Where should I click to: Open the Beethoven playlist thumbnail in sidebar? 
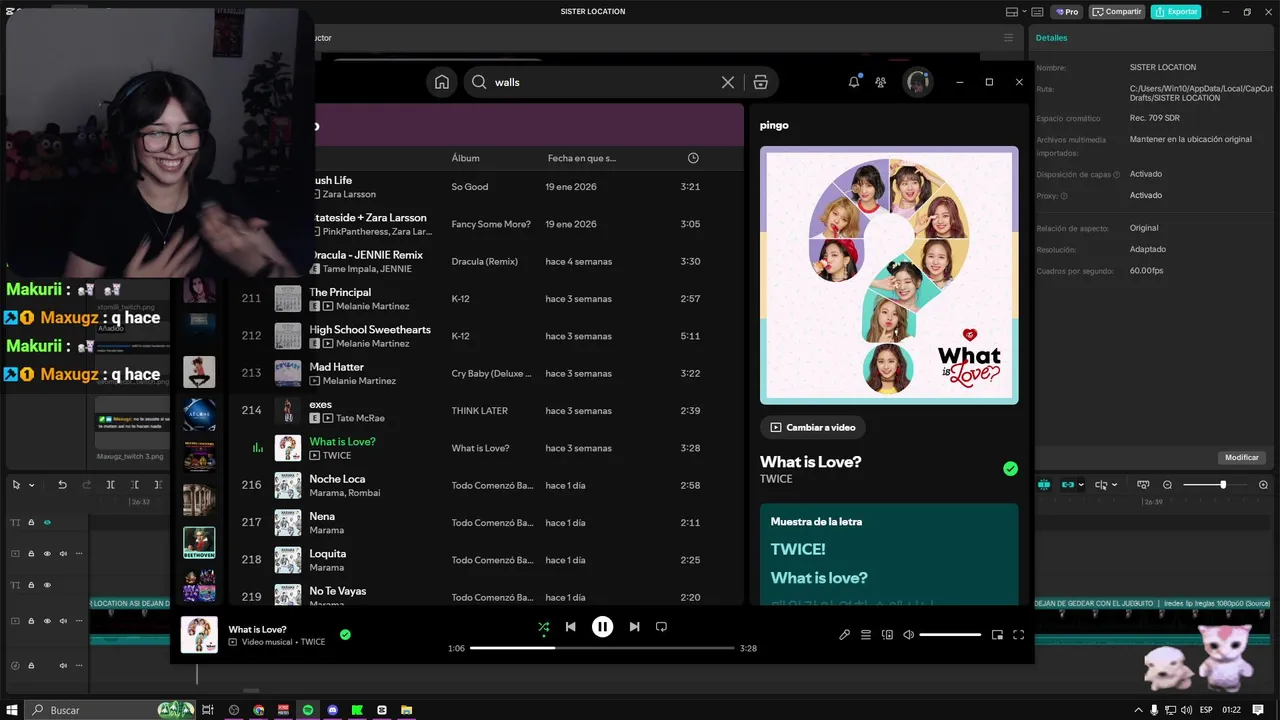(x=199, y=542)
